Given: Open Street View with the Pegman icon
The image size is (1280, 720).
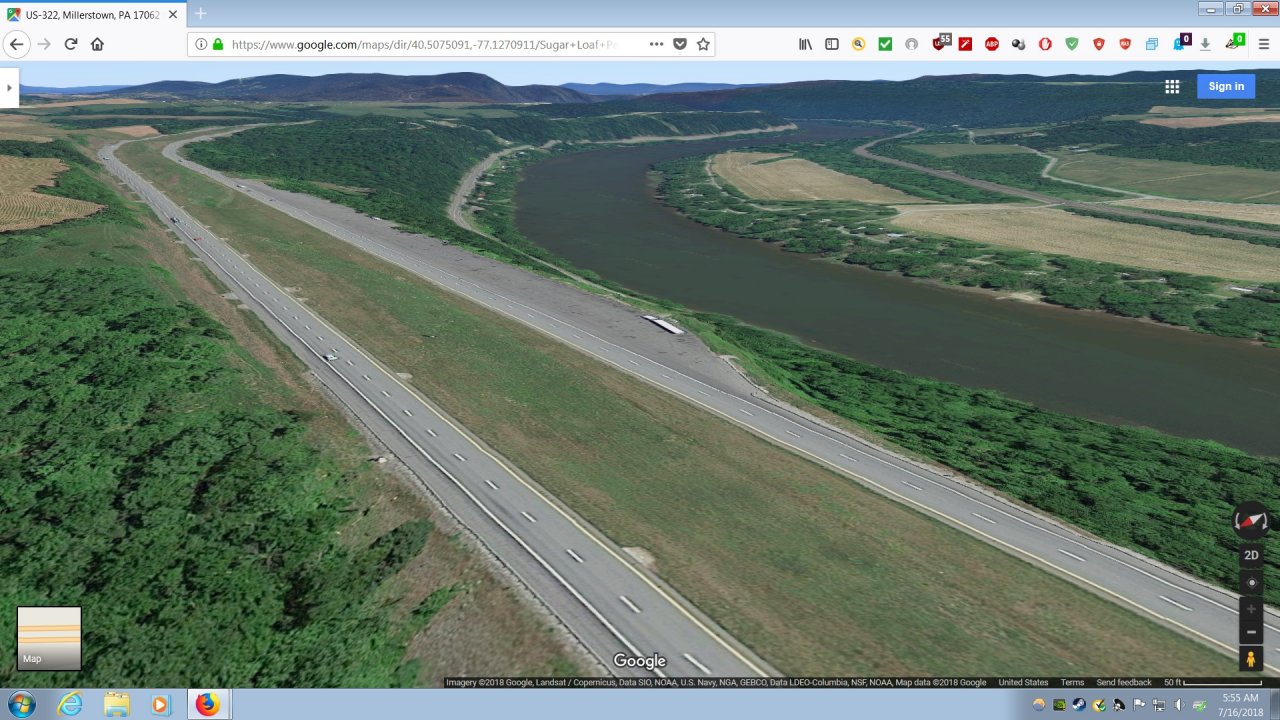Looking at the screenshot, I should click(1251, 659).
